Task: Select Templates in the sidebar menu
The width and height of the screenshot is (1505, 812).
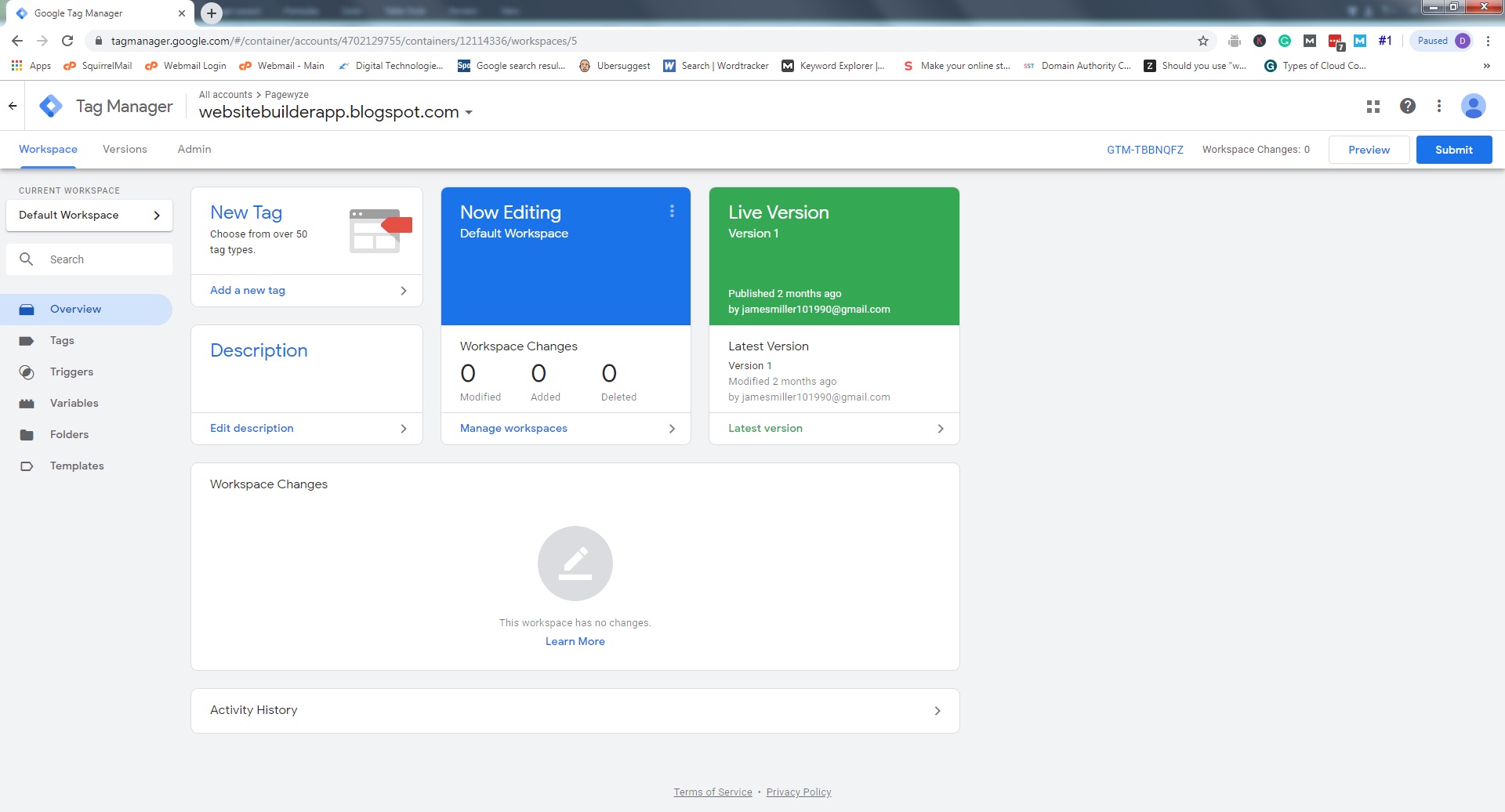Action: (86, 466)
